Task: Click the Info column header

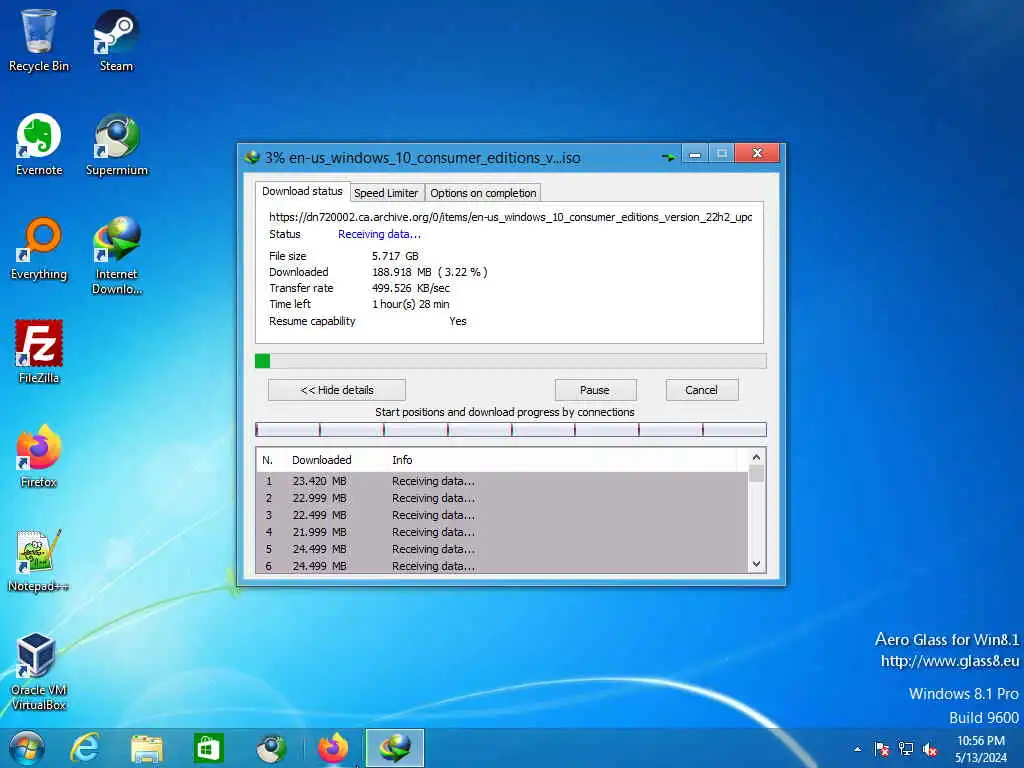Action: point(402,460)
